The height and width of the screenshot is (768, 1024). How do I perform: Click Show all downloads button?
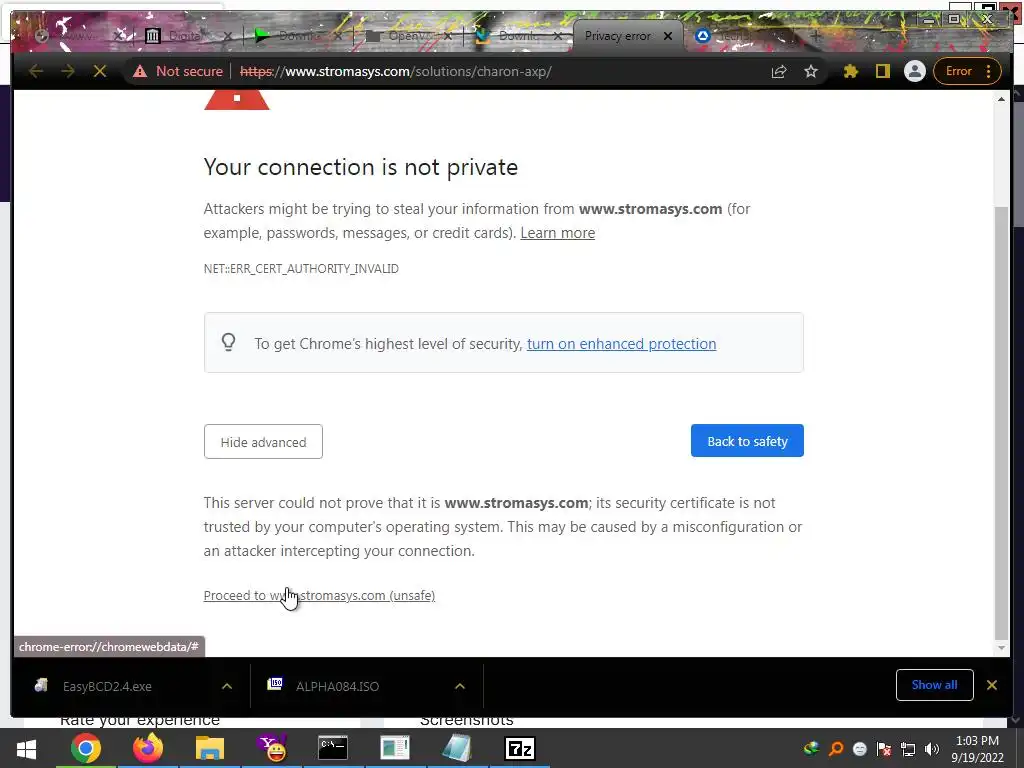point(935,684)
